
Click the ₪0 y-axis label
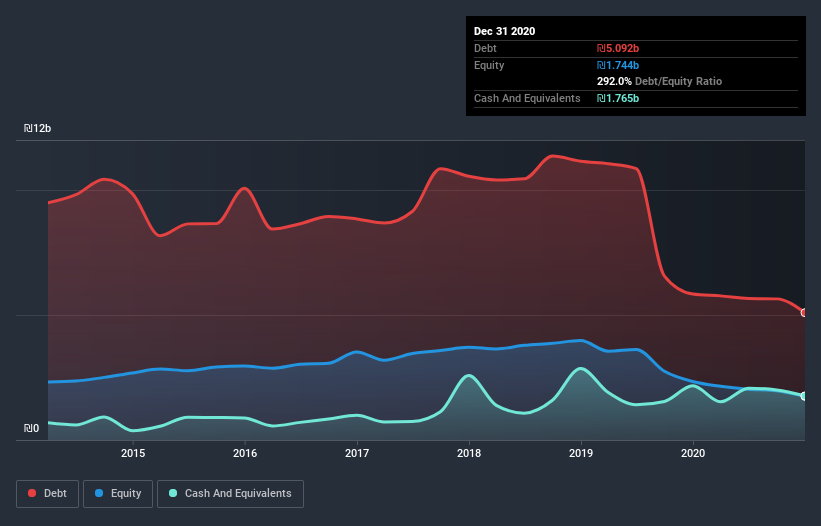pos(31,429)
